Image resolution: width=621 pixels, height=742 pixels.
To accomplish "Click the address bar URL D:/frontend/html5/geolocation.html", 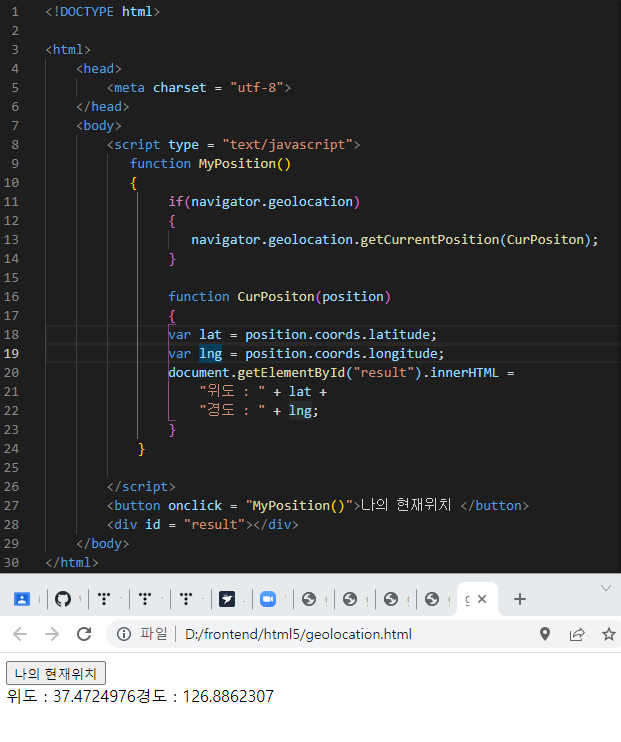I will coord(298,634).
